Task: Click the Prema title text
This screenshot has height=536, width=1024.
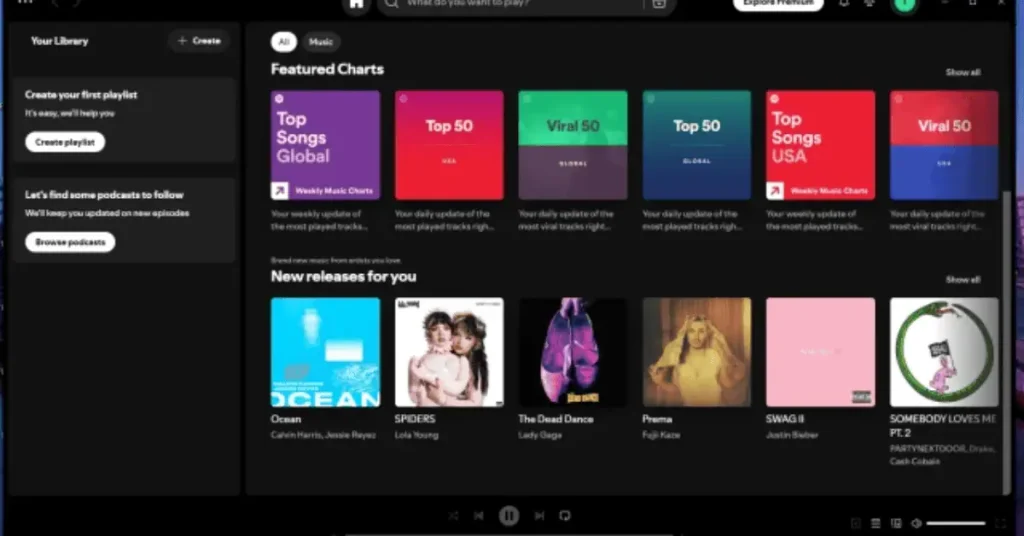Action: tap(657, 419)
